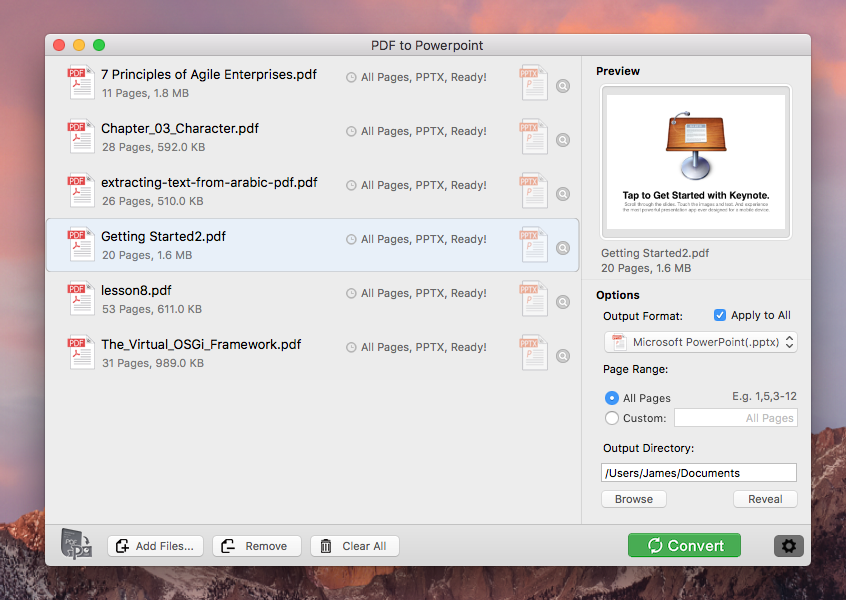Viewport: 846px width, 600px height.
Task: Click clock status icon for lesson8.pdf
Action: (x=351, y=293)
